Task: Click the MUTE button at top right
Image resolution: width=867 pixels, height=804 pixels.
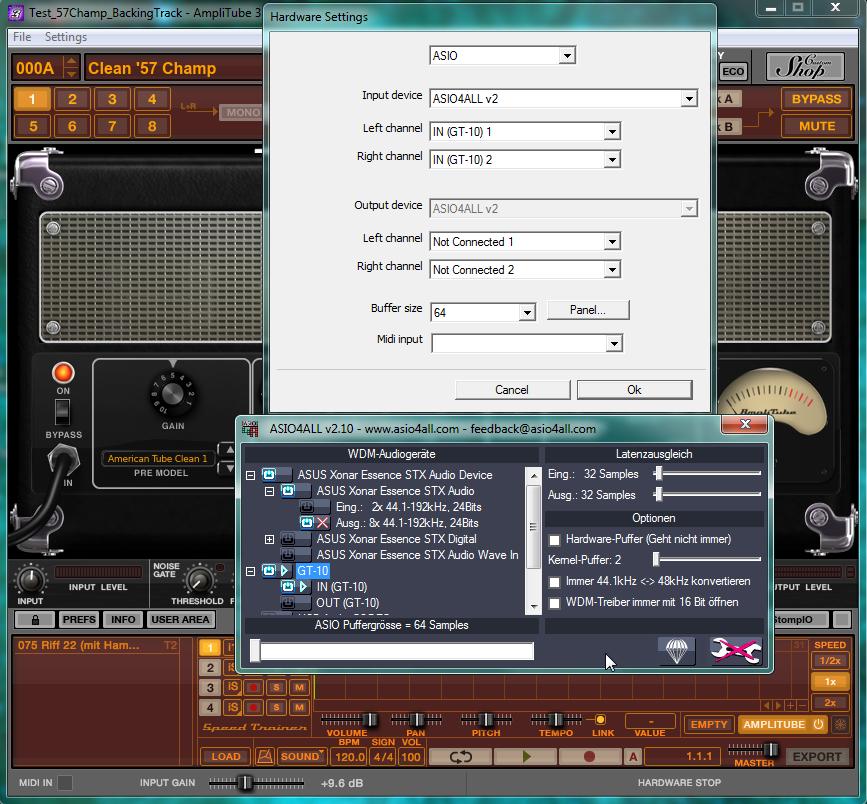Action: point(816,126)
